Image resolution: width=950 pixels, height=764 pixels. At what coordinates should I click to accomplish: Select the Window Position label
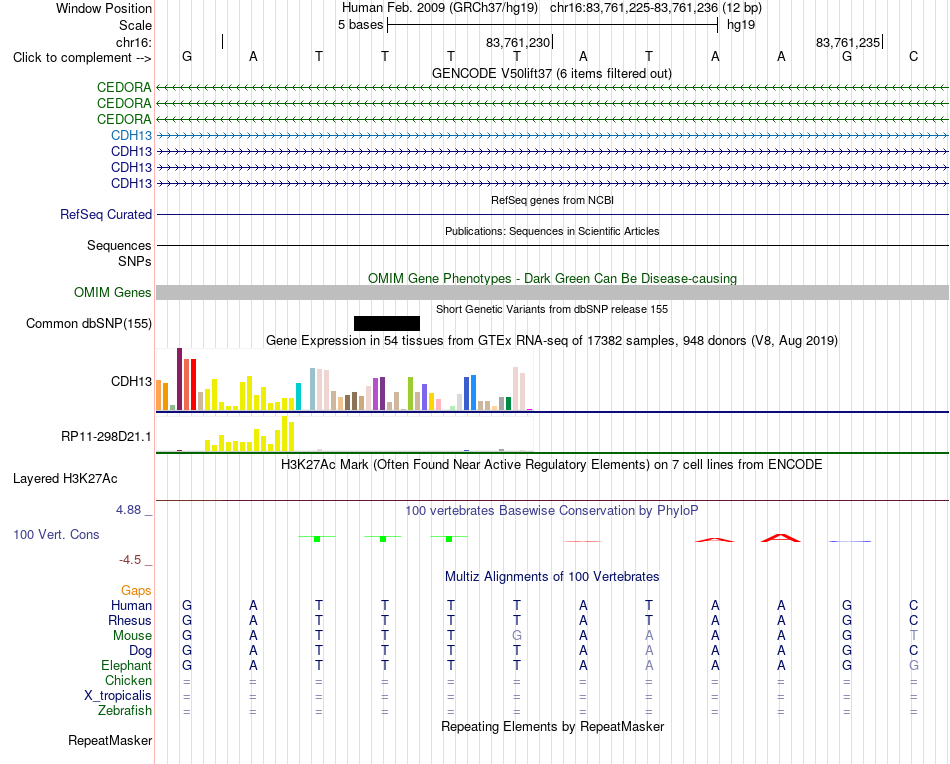[x=104, y=8]
